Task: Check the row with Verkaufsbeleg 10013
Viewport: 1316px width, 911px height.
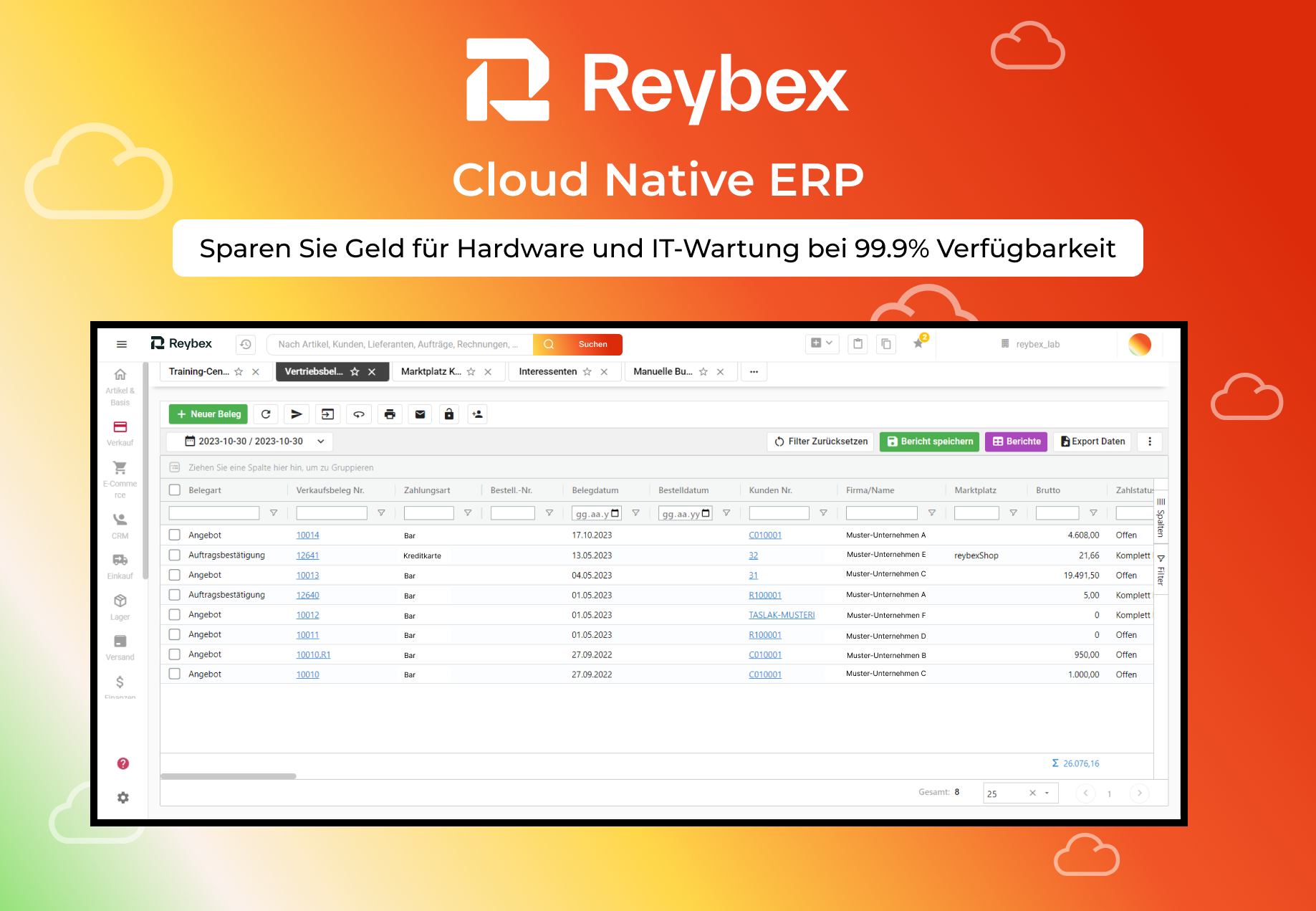Action: (175, 575)
